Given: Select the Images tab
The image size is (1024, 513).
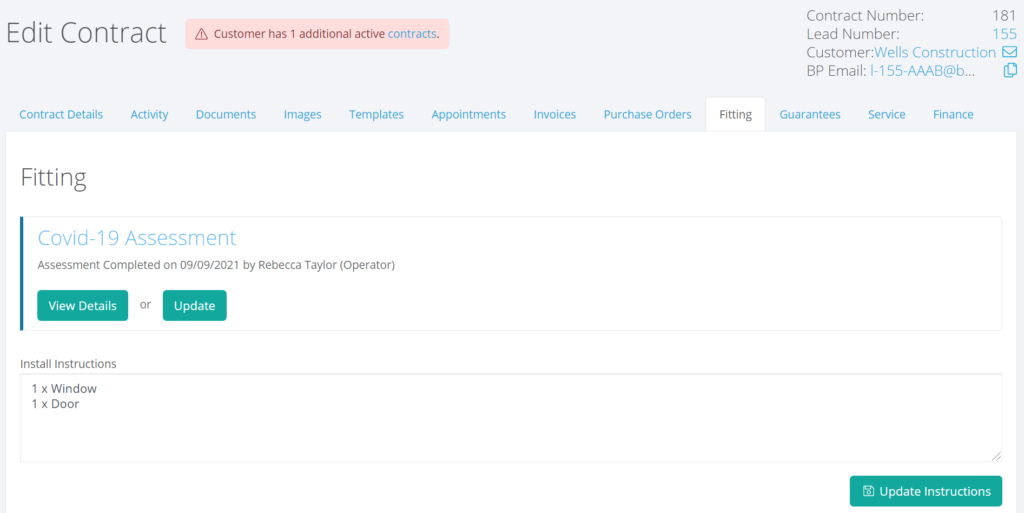Looking at the screenshot, I should [302, 115].
